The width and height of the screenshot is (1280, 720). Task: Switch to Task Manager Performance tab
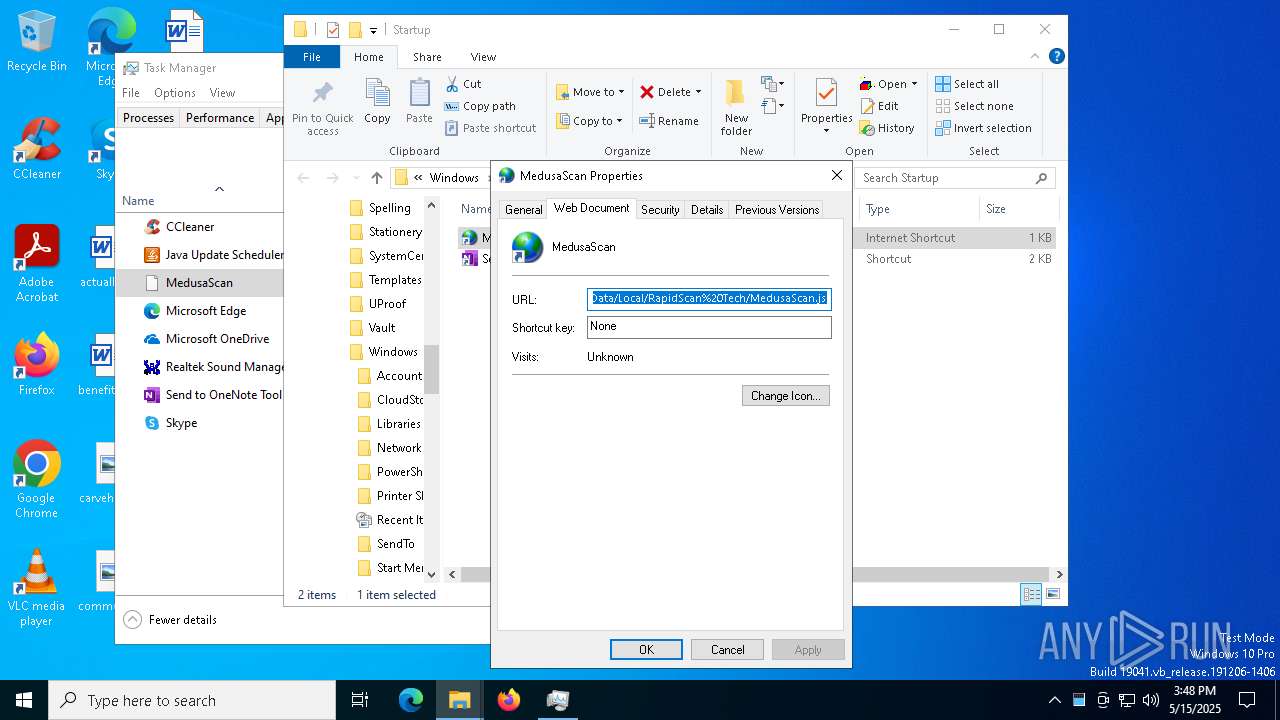(x=220, y=118)
